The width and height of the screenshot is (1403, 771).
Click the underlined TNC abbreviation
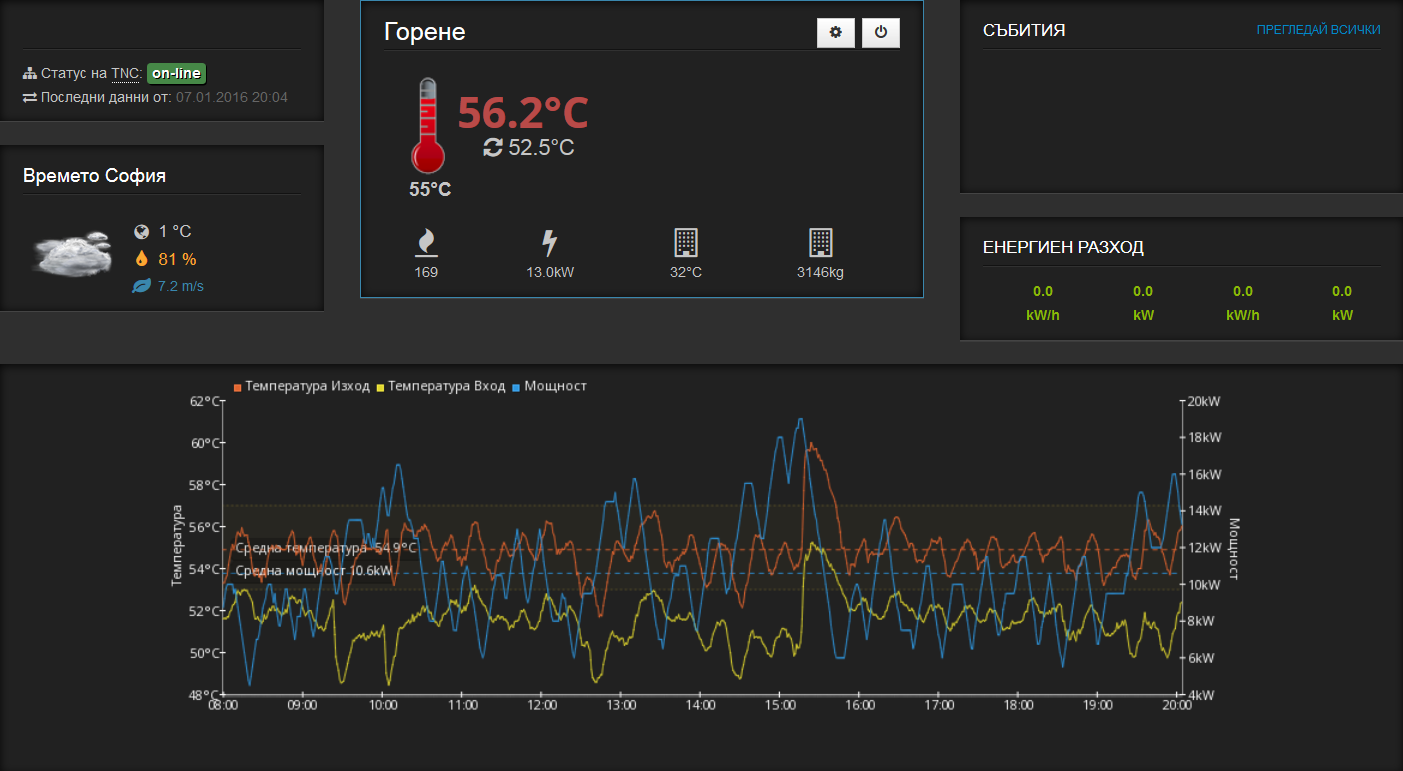tap(125, 74)
